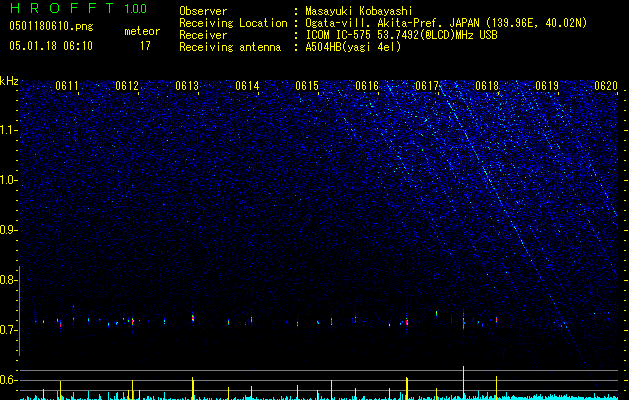The height and width of the screenshot is (400, 629).
Task: Click the 0.6 kHz axis label
Action: (x=8, y=380)
